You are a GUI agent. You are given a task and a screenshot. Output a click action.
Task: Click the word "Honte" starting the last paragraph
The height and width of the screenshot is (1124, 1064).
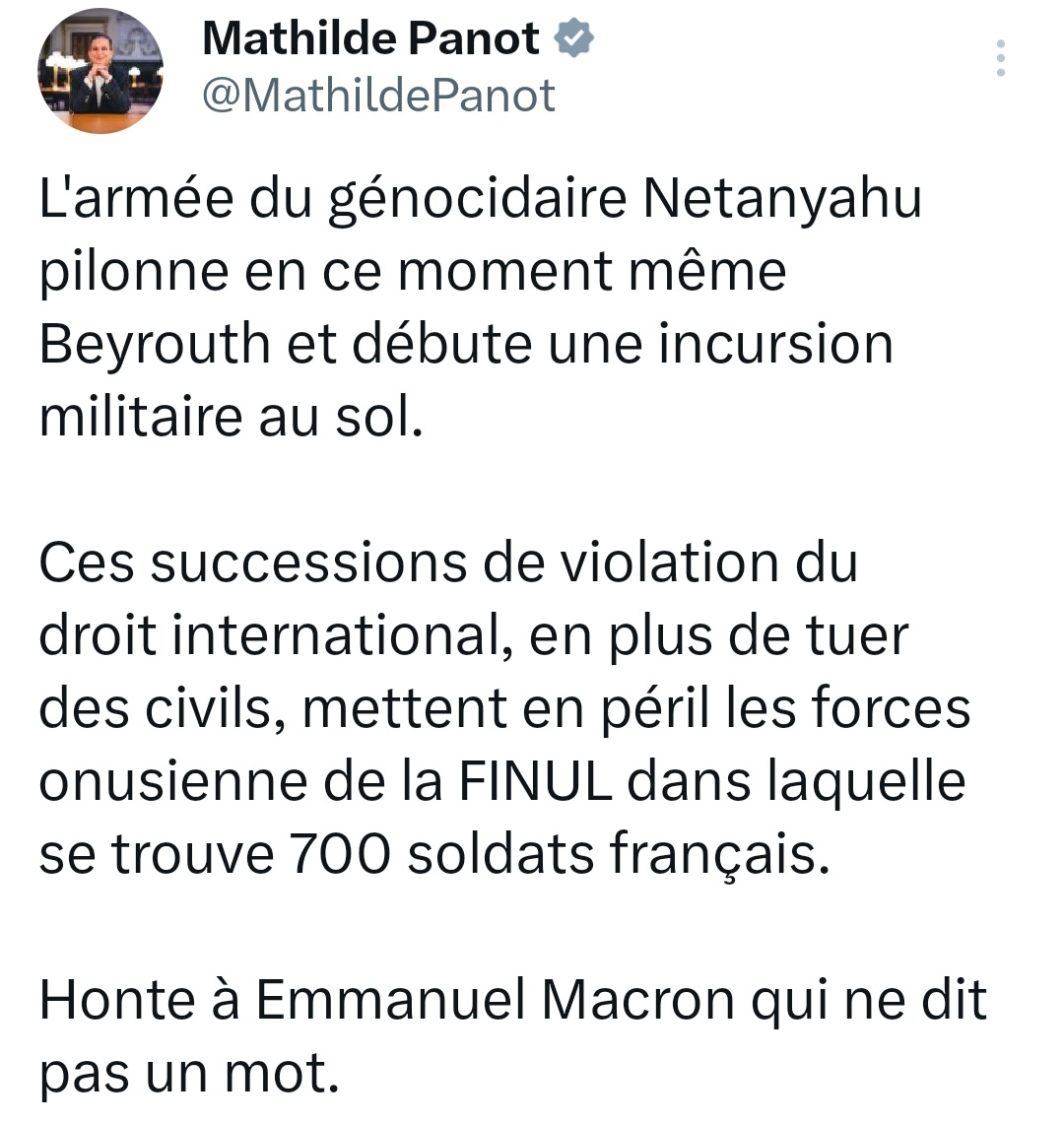click(117, 1000)
